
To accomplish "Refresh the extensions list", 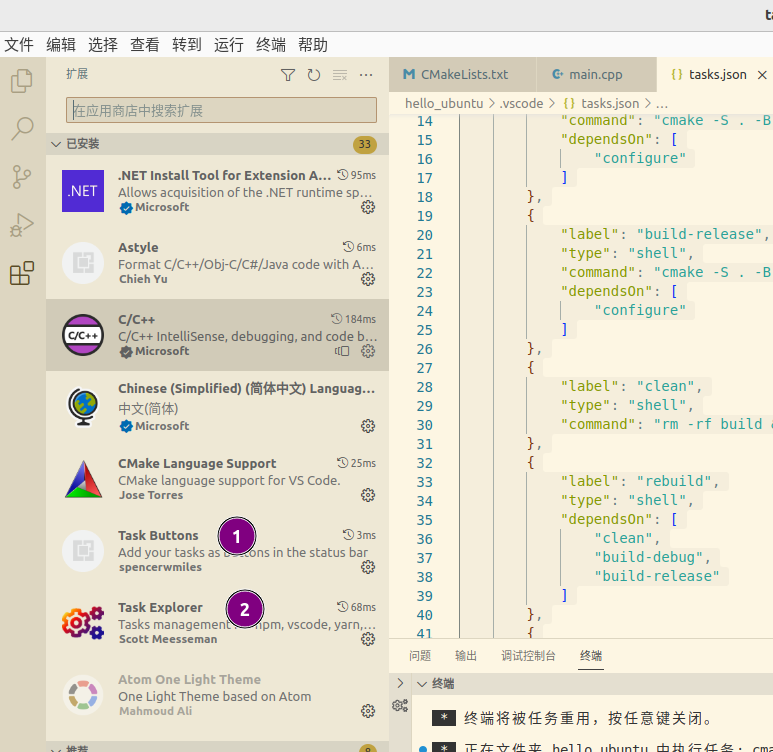I will tap(314, 75).
